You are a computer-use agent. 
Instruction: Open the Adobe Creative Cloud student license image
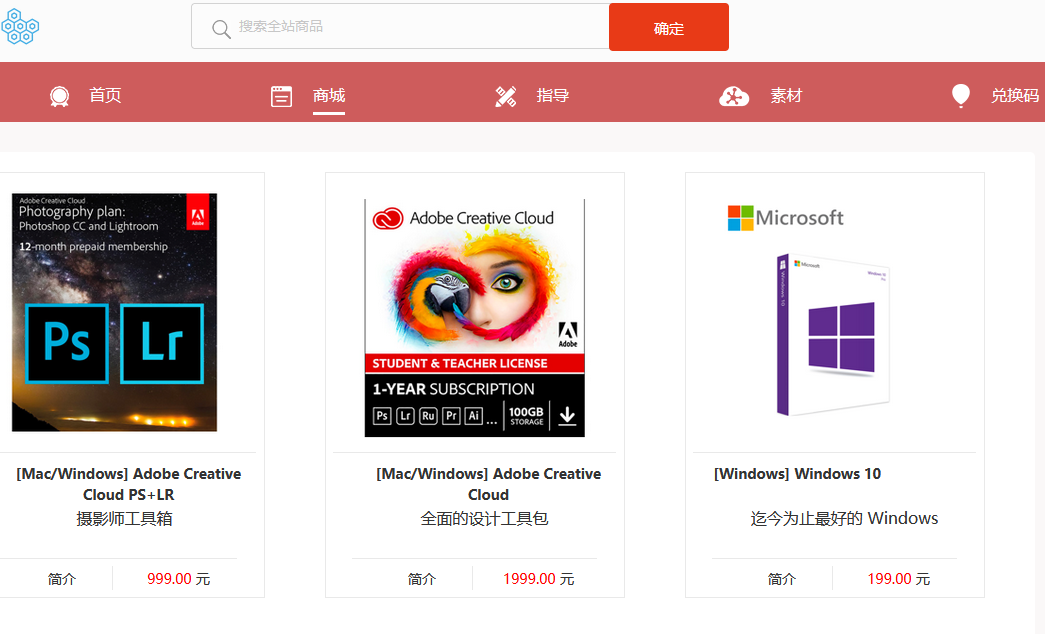pyautogui.click(x=475, y=317)
